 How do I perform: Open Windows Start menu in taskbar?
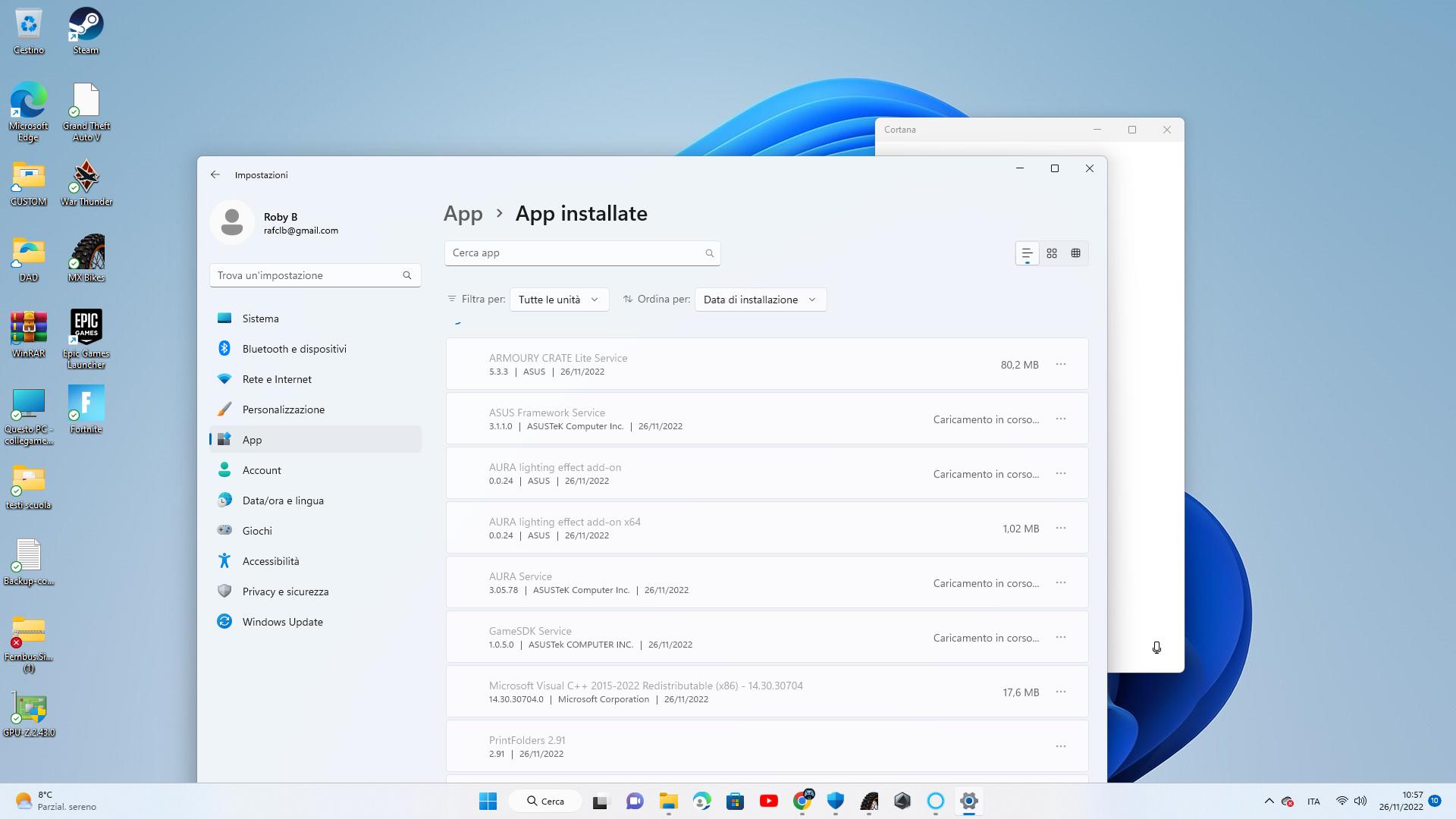coord(488,801)
